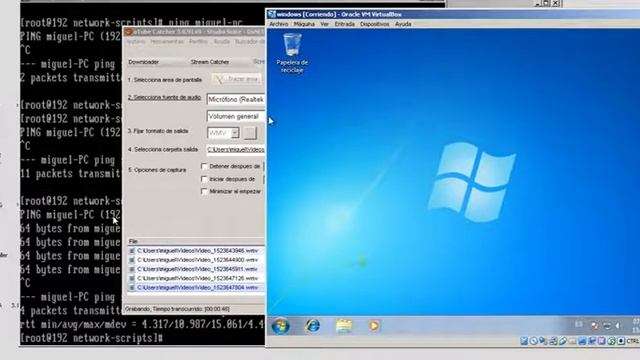Open the Papelera de reciclaje desktop icon
Image resolution: width=640 pixels, height=360 pixels.
[292, 53]
